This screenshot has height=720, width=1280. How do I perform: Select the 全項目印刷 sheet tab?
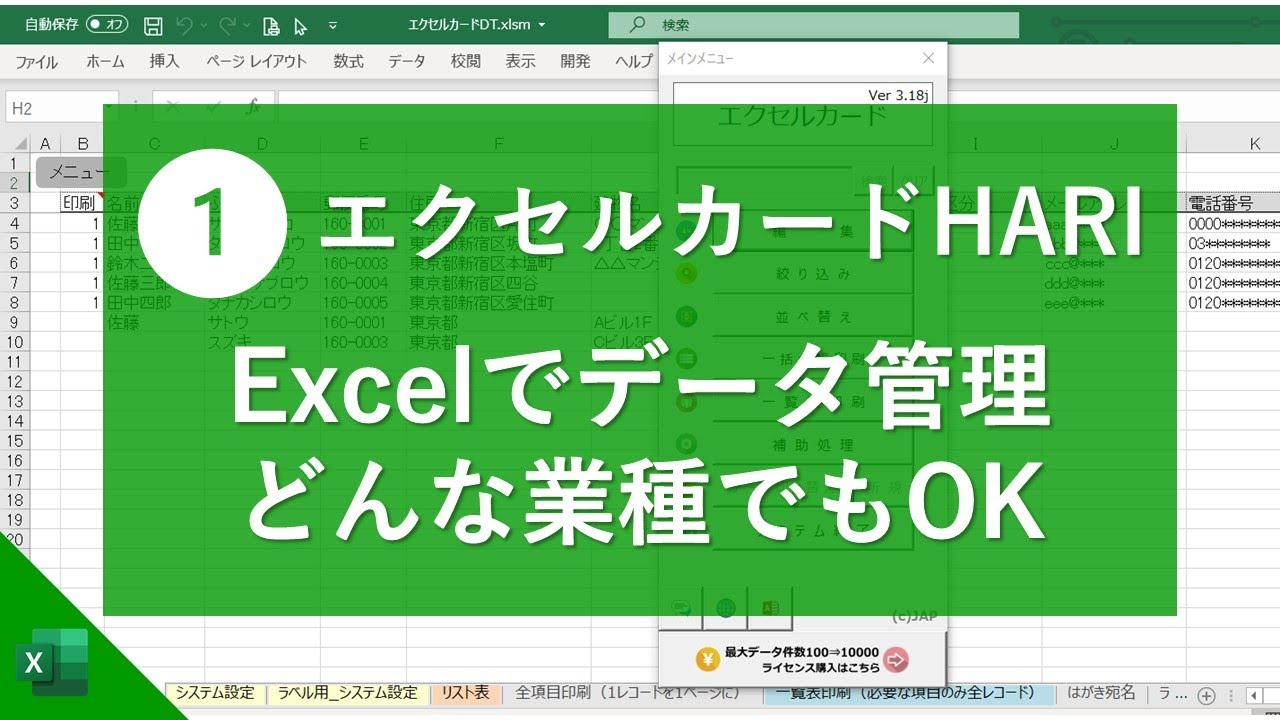pyautogui.click(x=628, y=693)
